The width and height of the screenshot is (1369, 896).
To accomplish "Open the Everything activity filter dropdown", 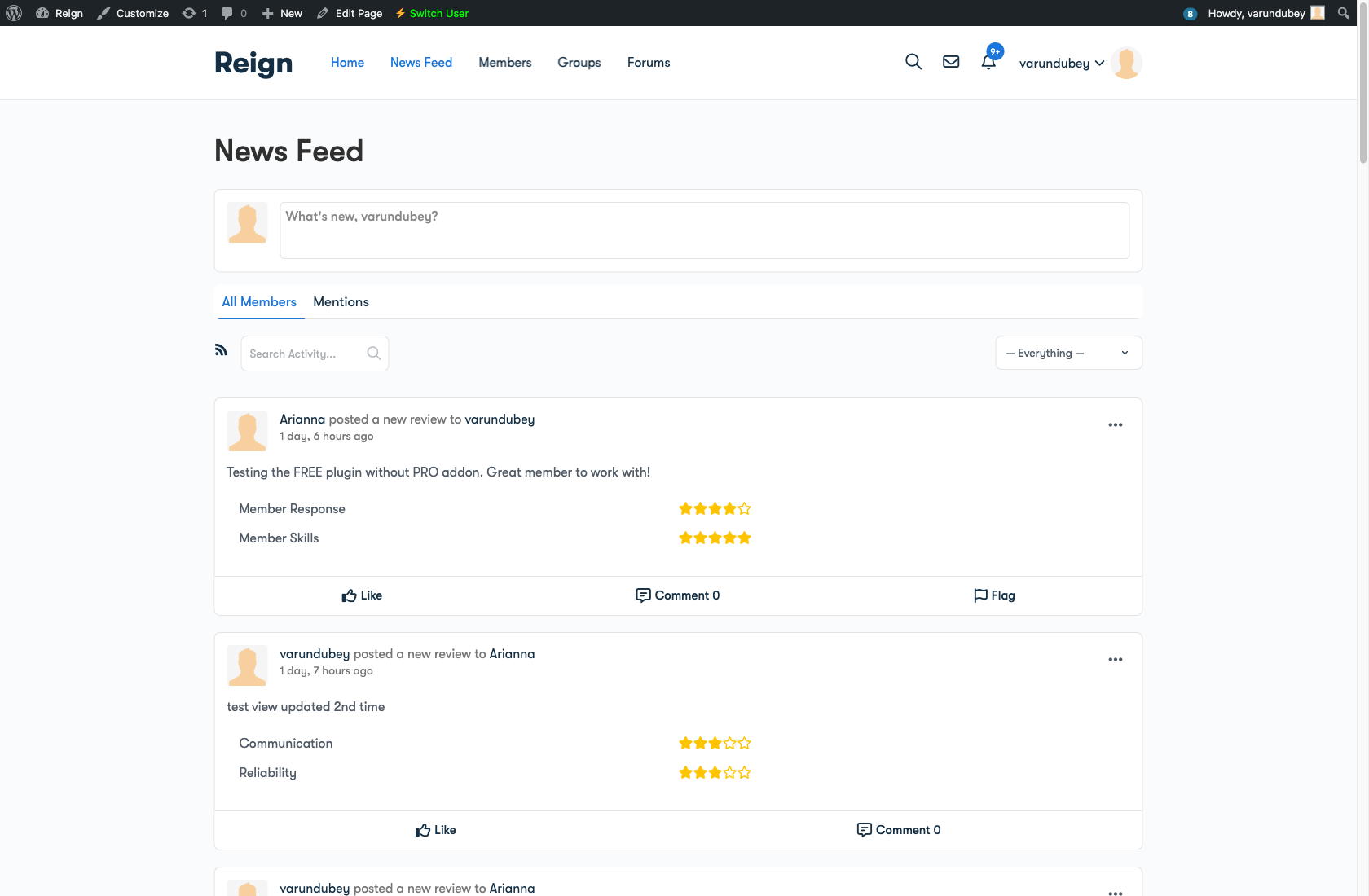I will pyautogui.click(x=1067, y=353).
